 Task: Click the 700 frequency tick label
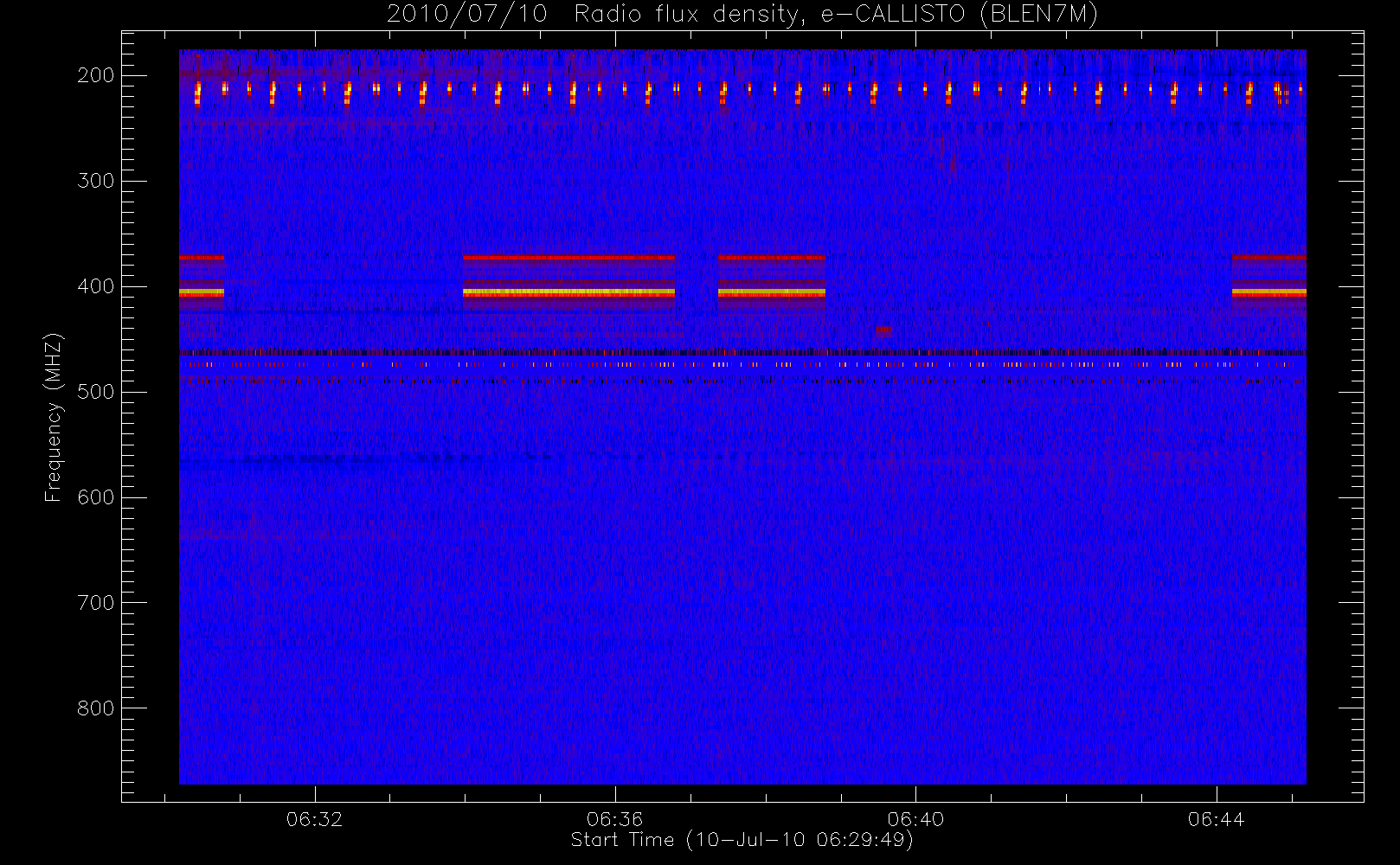point(96,603)
